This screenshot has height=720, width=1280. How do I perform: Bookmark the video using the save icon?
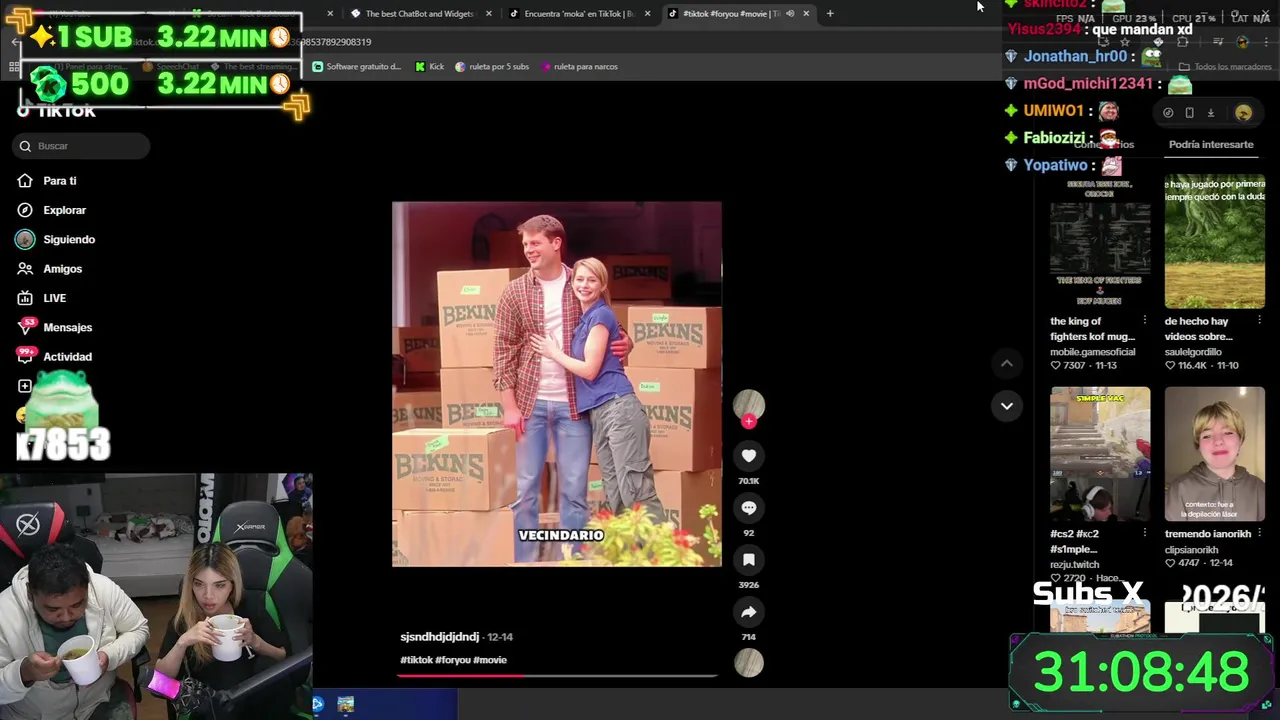pyautogui.click(x=748, y=560)
